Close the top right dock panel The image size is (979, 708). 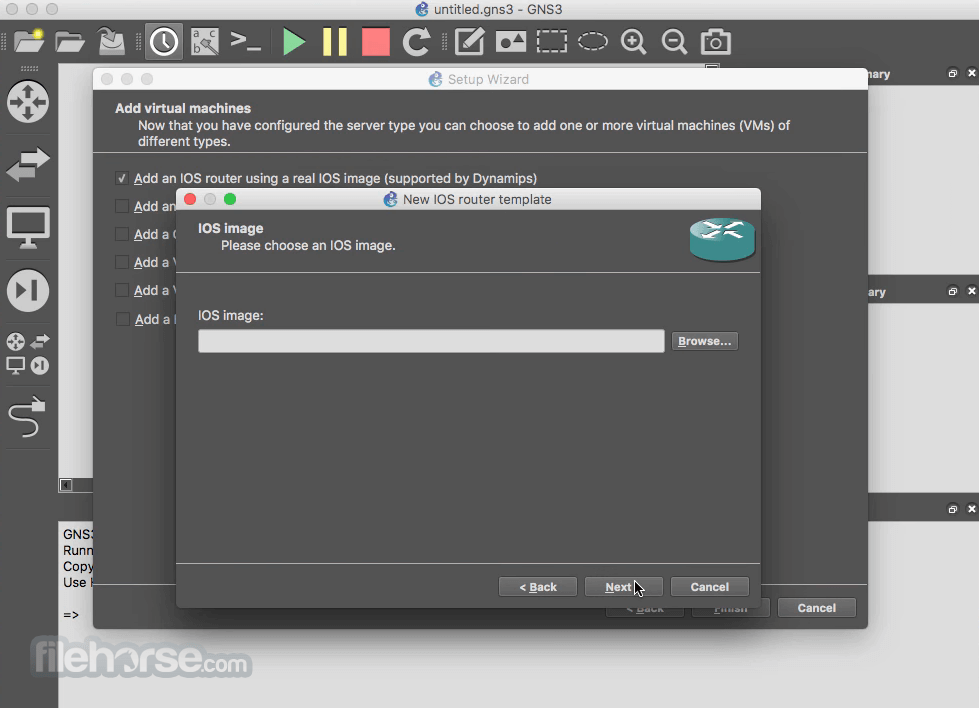pyautogui.click(x=972, y=74)
